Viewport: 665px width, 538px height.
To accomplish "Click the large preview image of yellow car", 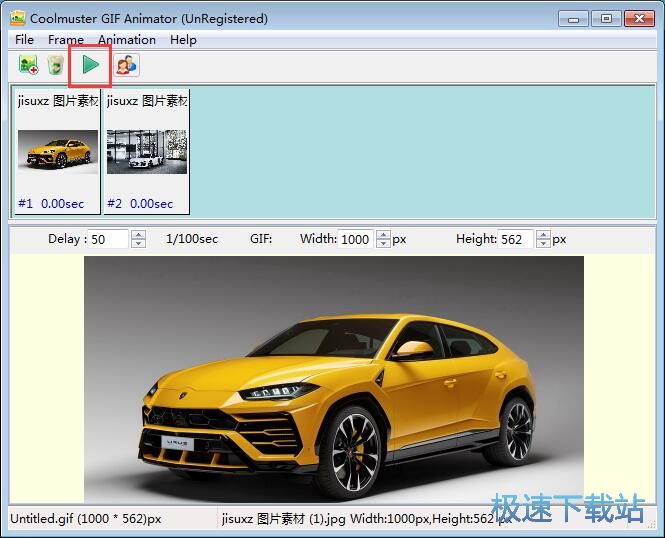I will point(333,379).
